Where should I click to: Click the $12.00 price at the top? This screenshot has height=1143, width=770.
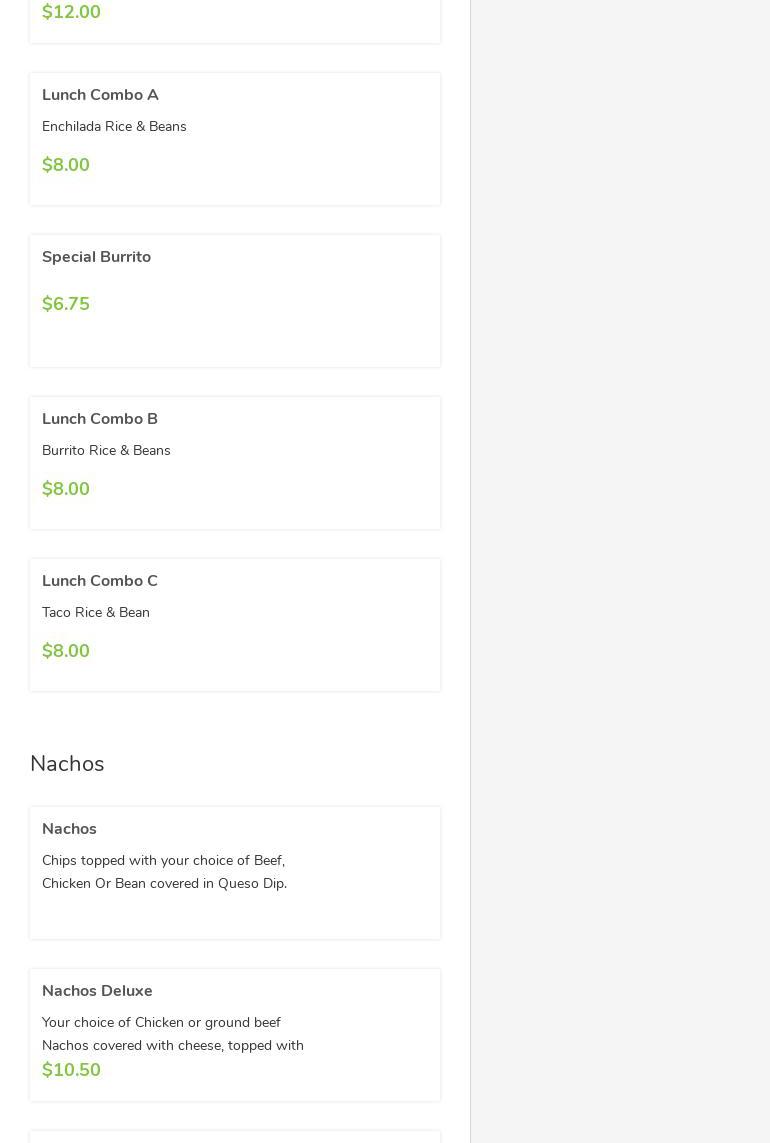click(71, 12)
